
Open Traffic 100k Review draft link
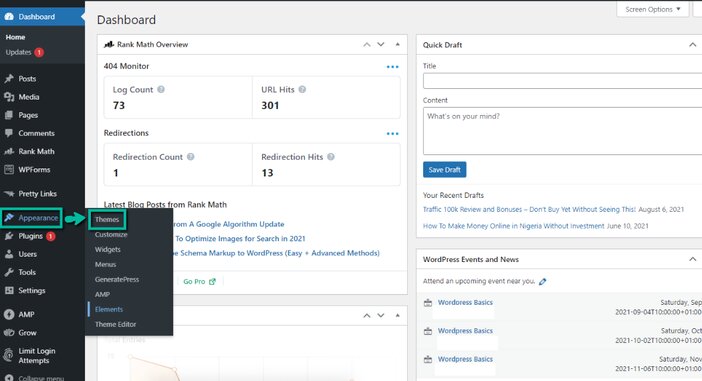[529, 209]
